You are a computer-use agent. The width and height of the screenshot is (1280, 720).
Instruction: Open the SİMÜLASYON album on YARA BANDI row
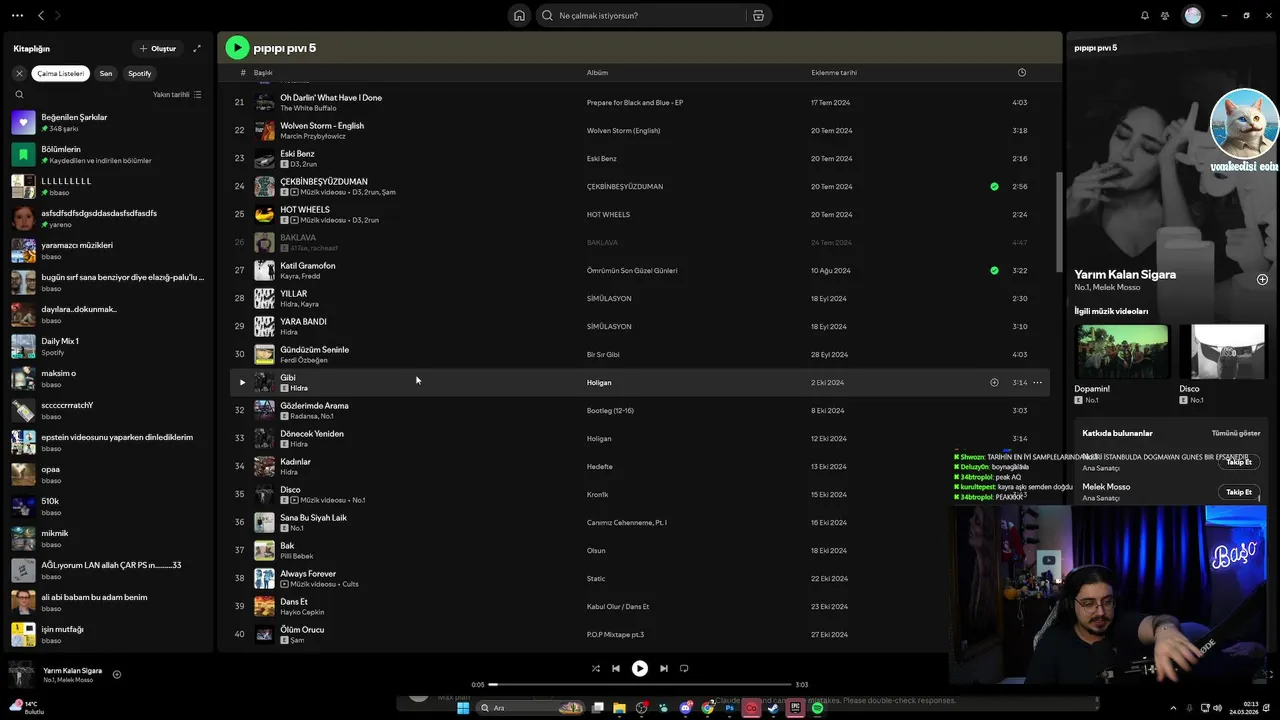[609, 326]
